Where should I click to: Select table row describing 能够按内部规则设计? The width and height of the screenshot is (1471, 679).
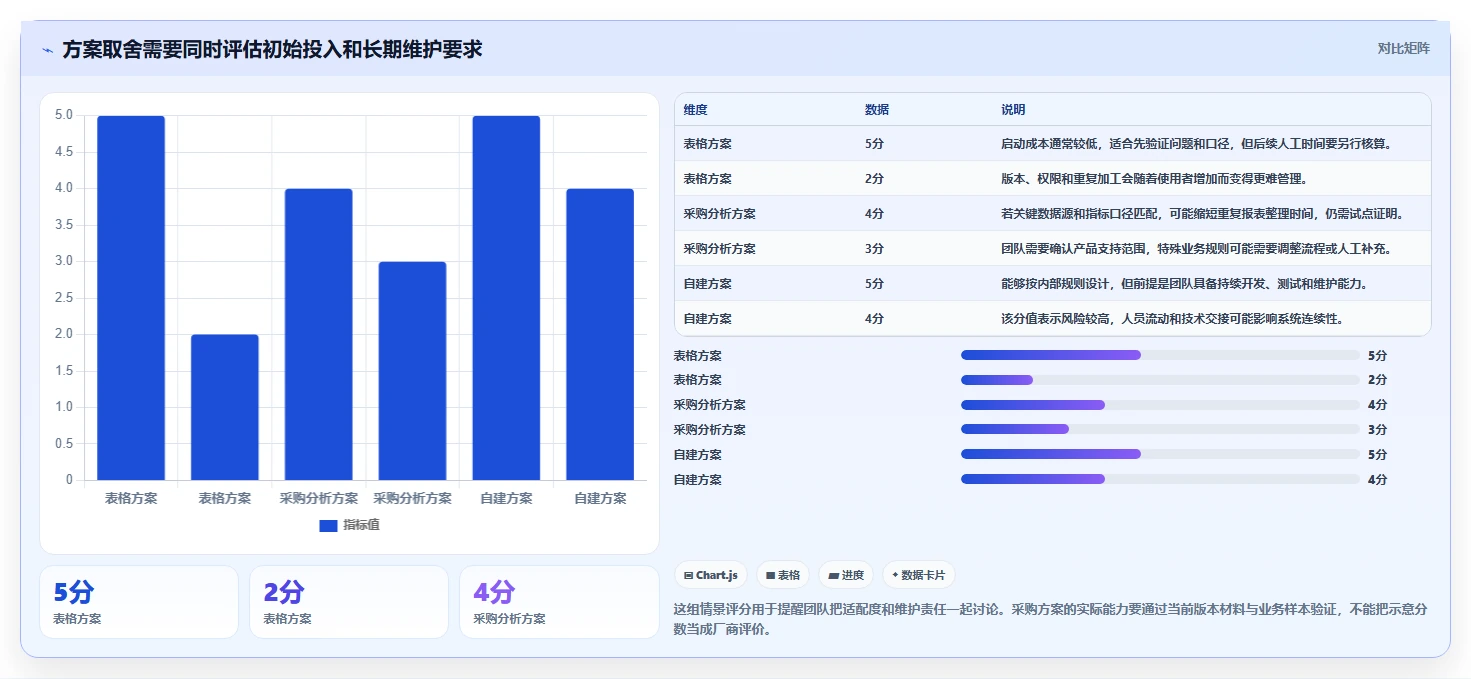click(x=1053, y=284)
